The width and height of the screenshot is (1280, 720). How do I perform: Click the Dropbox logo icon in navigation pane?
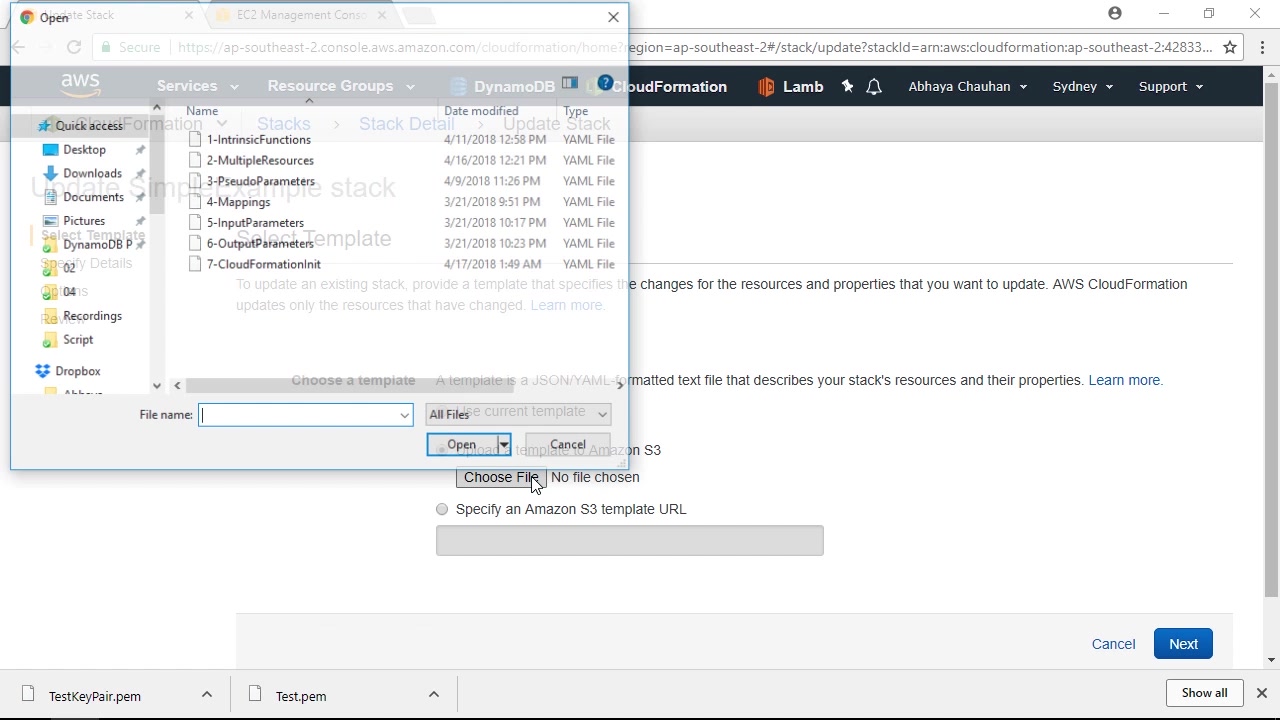coord(43,371)
